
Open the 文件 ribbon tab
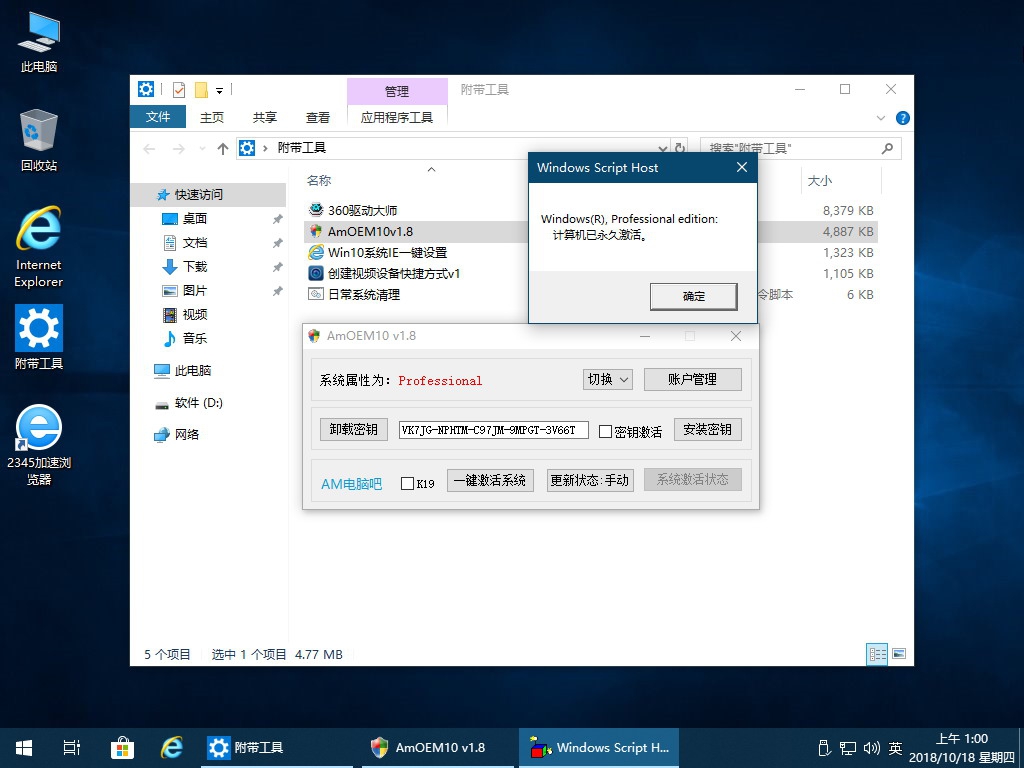click(158, 117)
